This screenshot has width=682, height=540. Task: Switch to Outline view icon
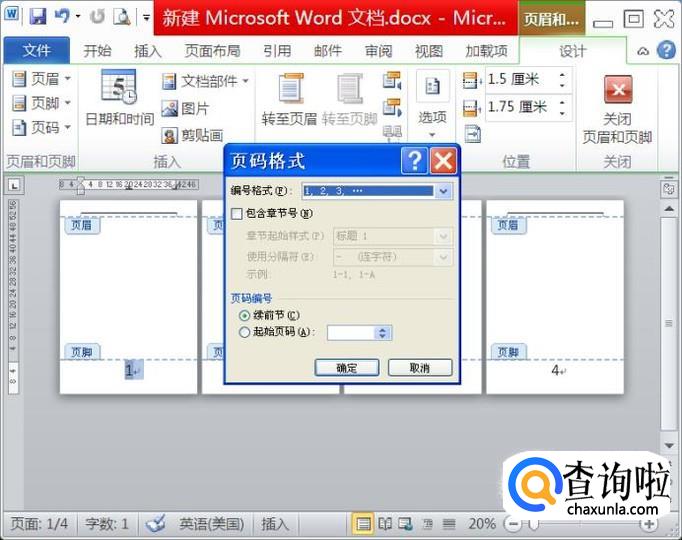[x=428, y=524]
